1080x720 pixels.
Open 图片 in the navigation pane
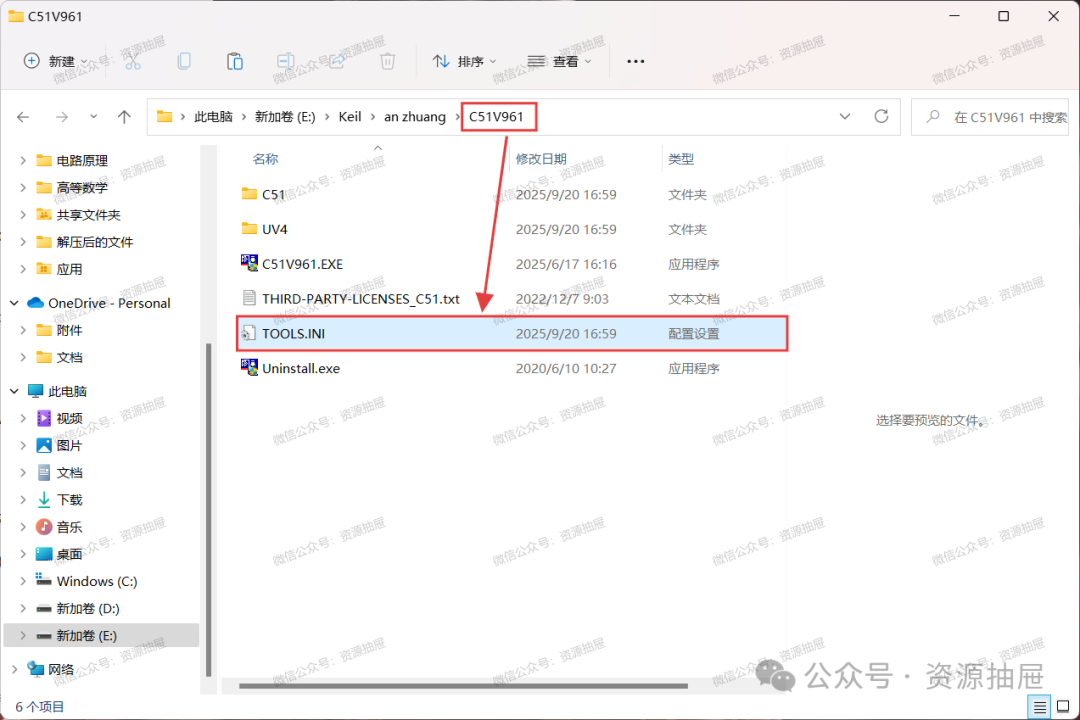(69, 446)
